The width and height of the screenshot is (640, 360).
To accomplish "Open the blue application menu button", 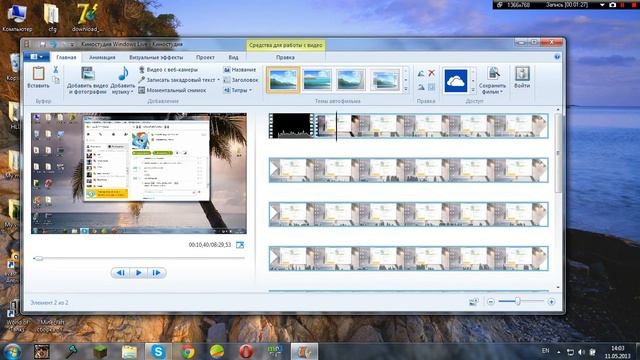I will pyautogui.click(x=37, y=57).
